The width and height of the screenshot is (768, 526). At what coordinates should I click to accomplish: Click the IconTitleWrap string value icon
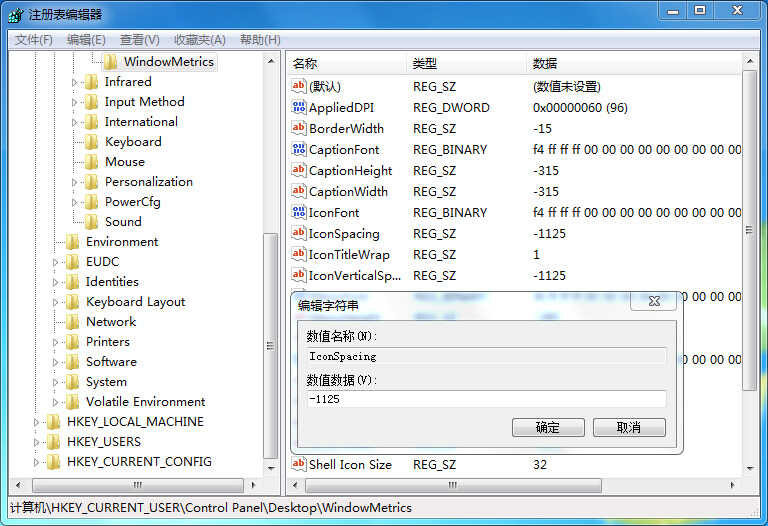click(x=299, y=254)
